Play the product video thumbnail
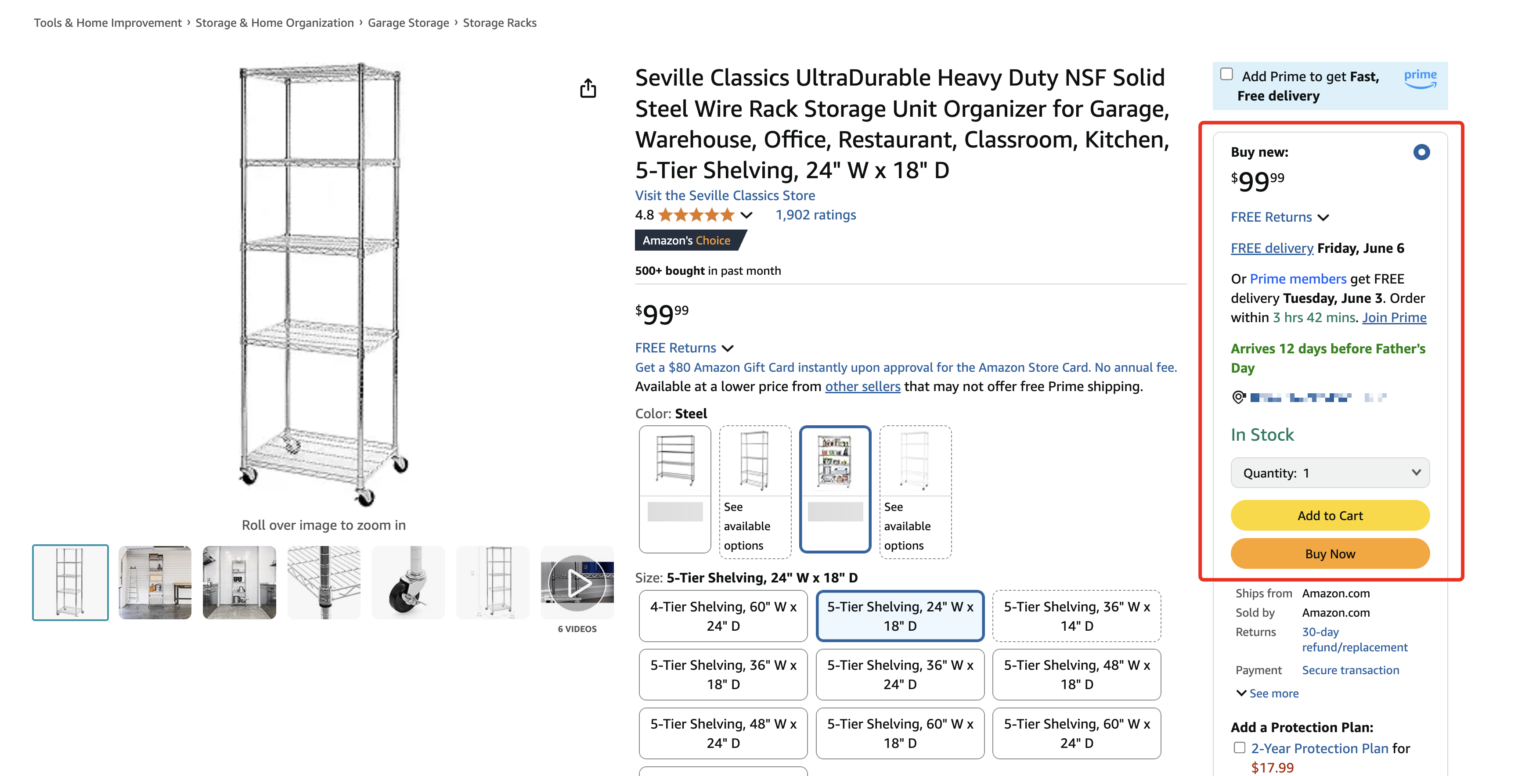The height and width of the screenshot is (776, 1536). [578, 582]
